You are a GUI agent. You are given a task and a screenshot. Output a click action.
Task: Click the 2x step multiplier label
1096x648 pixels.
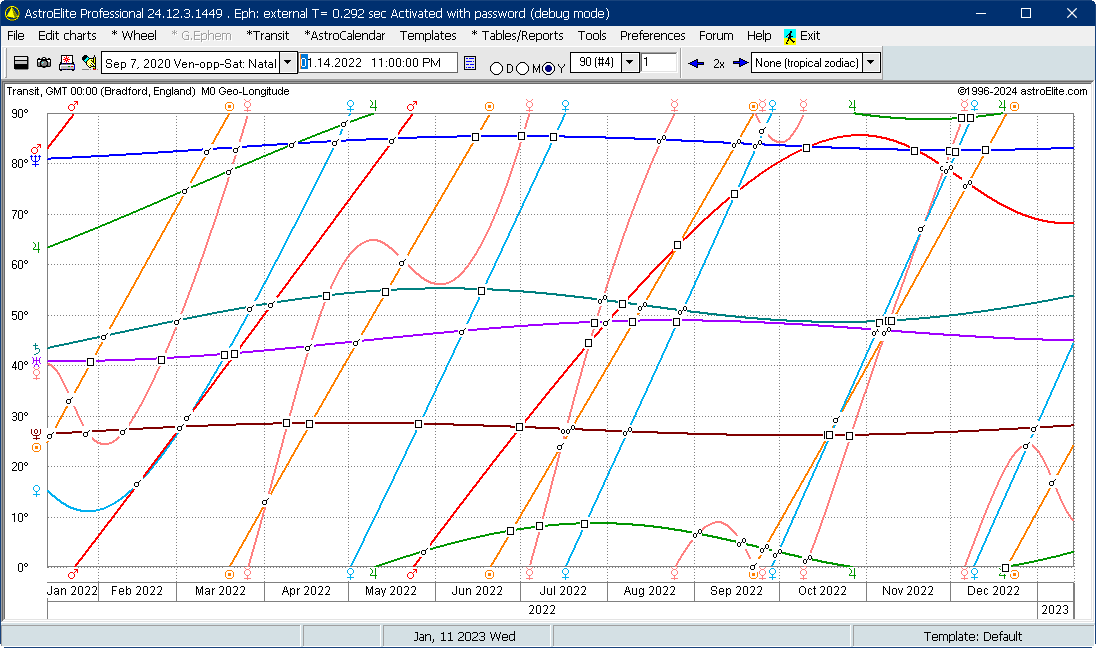click(719, 64)
